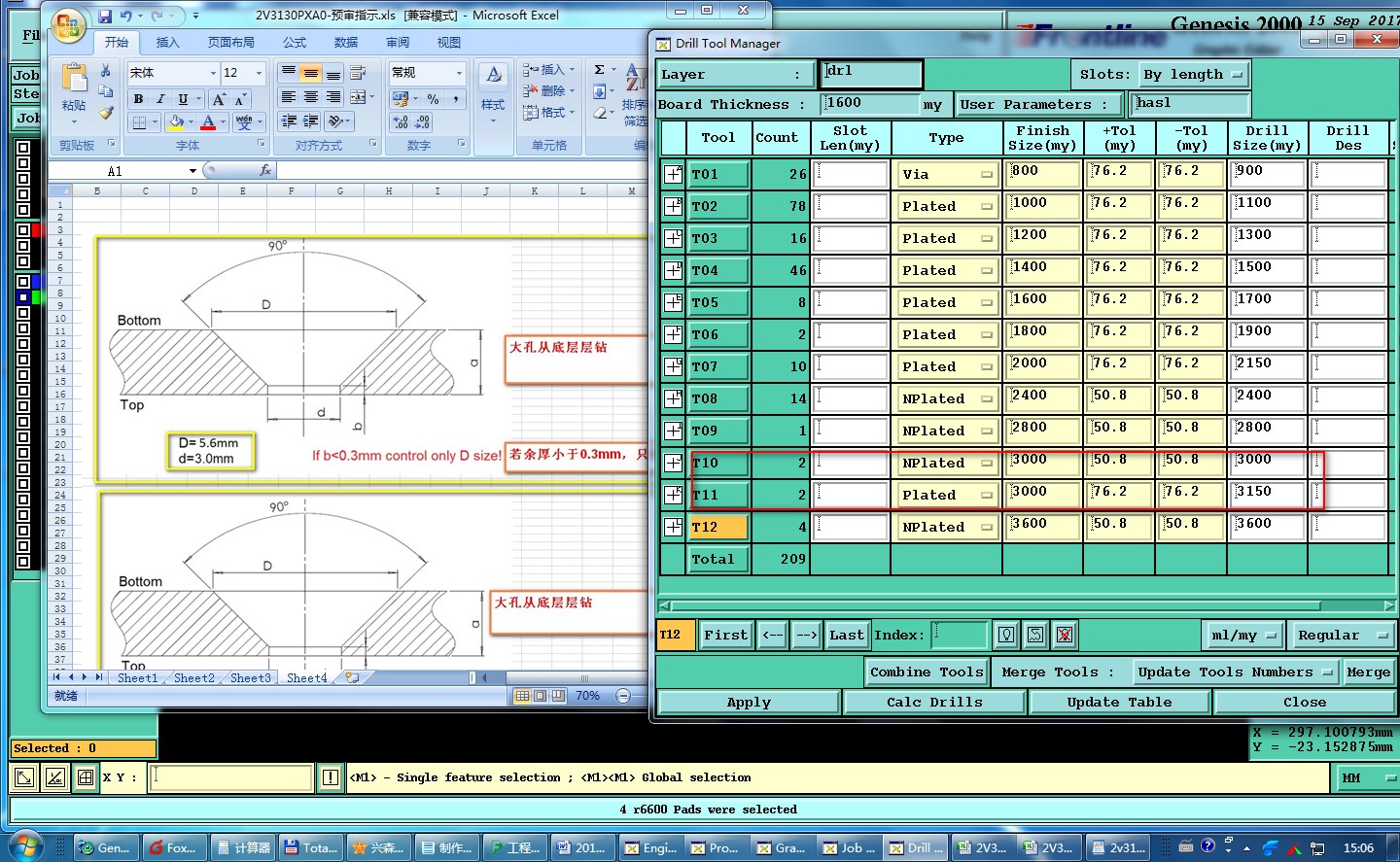Open Sheet3 worksheet tab
This screenshot has width=1400, height=862.
pyautogui.click(x=251, y=678)
